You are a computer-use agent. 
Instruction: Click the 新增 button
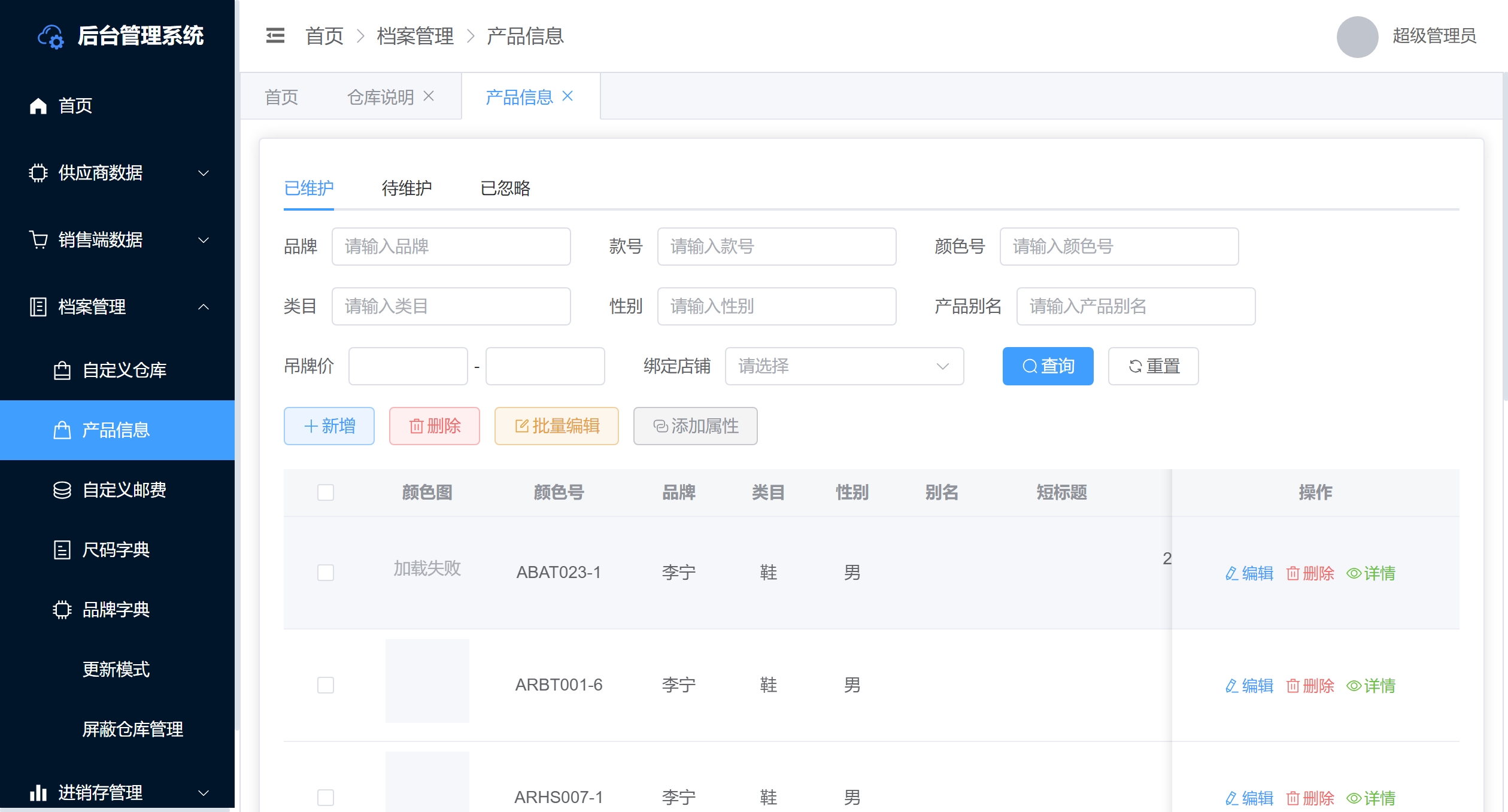(x=329, y=426)
